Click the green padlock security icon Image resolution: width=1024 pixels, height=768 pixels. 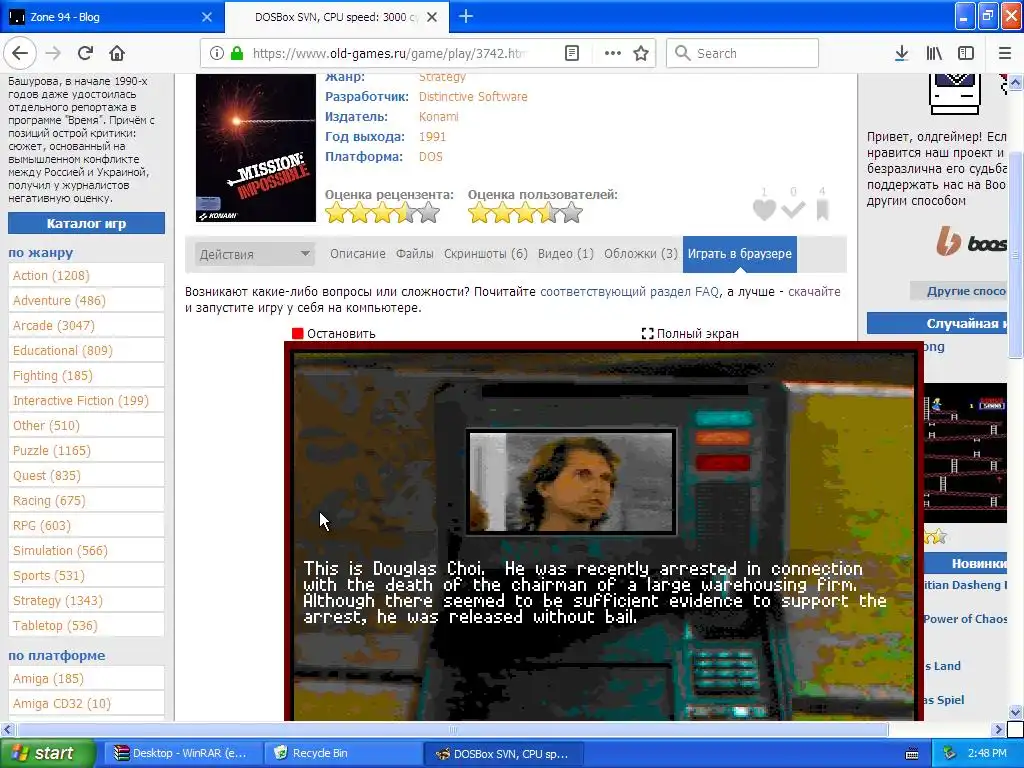pyautogui.click(x=237, y=53)
